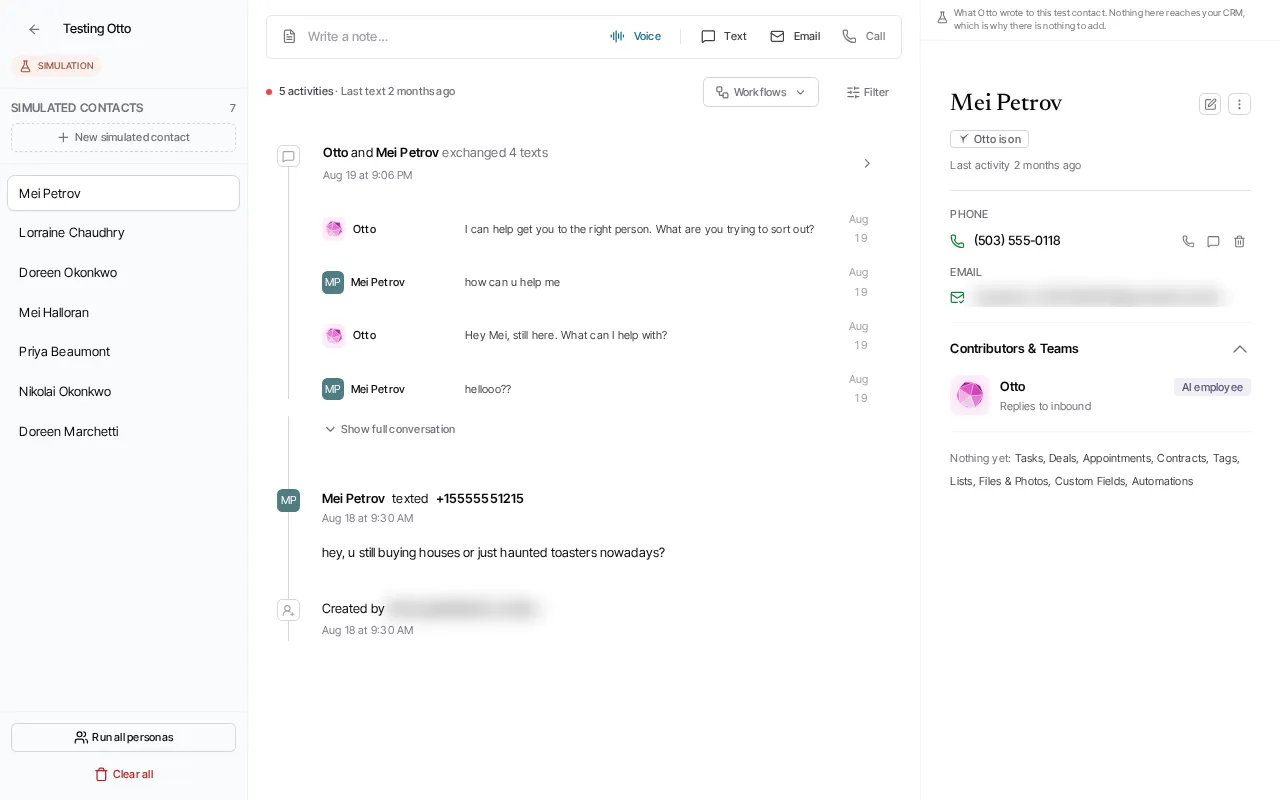Click the contact-created icon on the timeline
This screenshot has height=800, width=1280.
[x=288, y=609]
